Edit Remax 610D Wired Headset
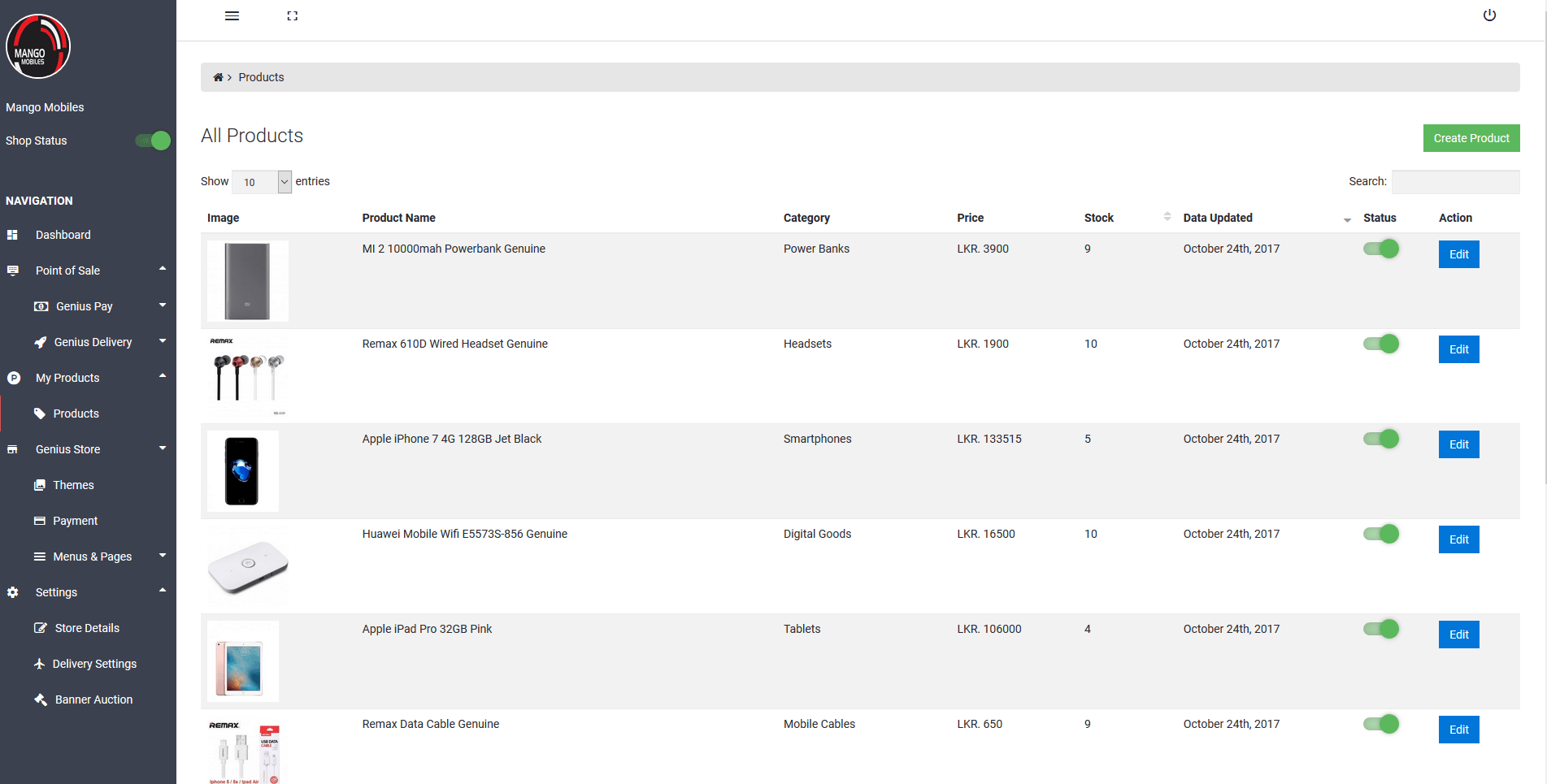1547x784 pixels. (1459, 349)
